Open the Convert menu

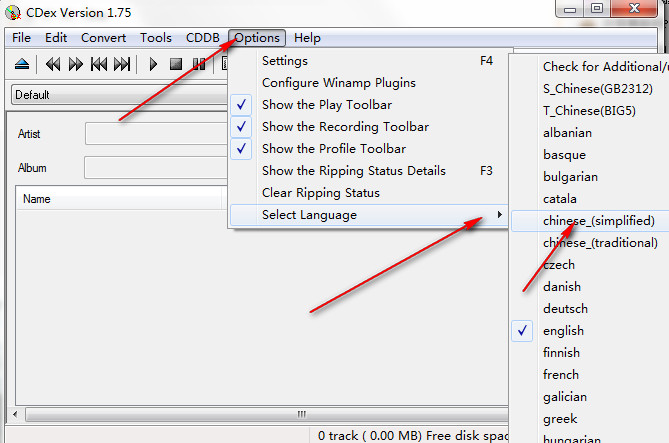tap(103, 38)
